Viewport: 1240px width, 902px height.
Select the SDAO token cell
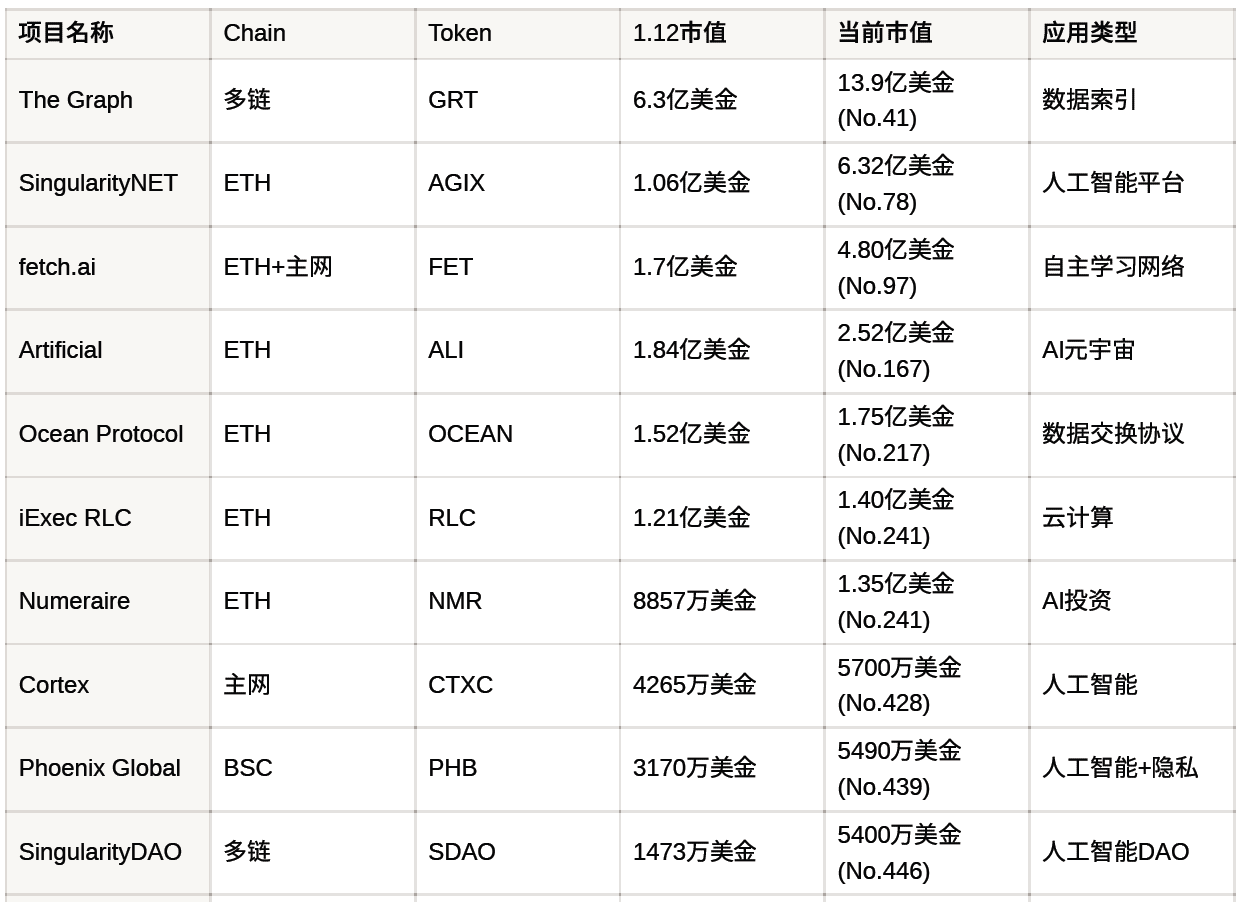461,852
